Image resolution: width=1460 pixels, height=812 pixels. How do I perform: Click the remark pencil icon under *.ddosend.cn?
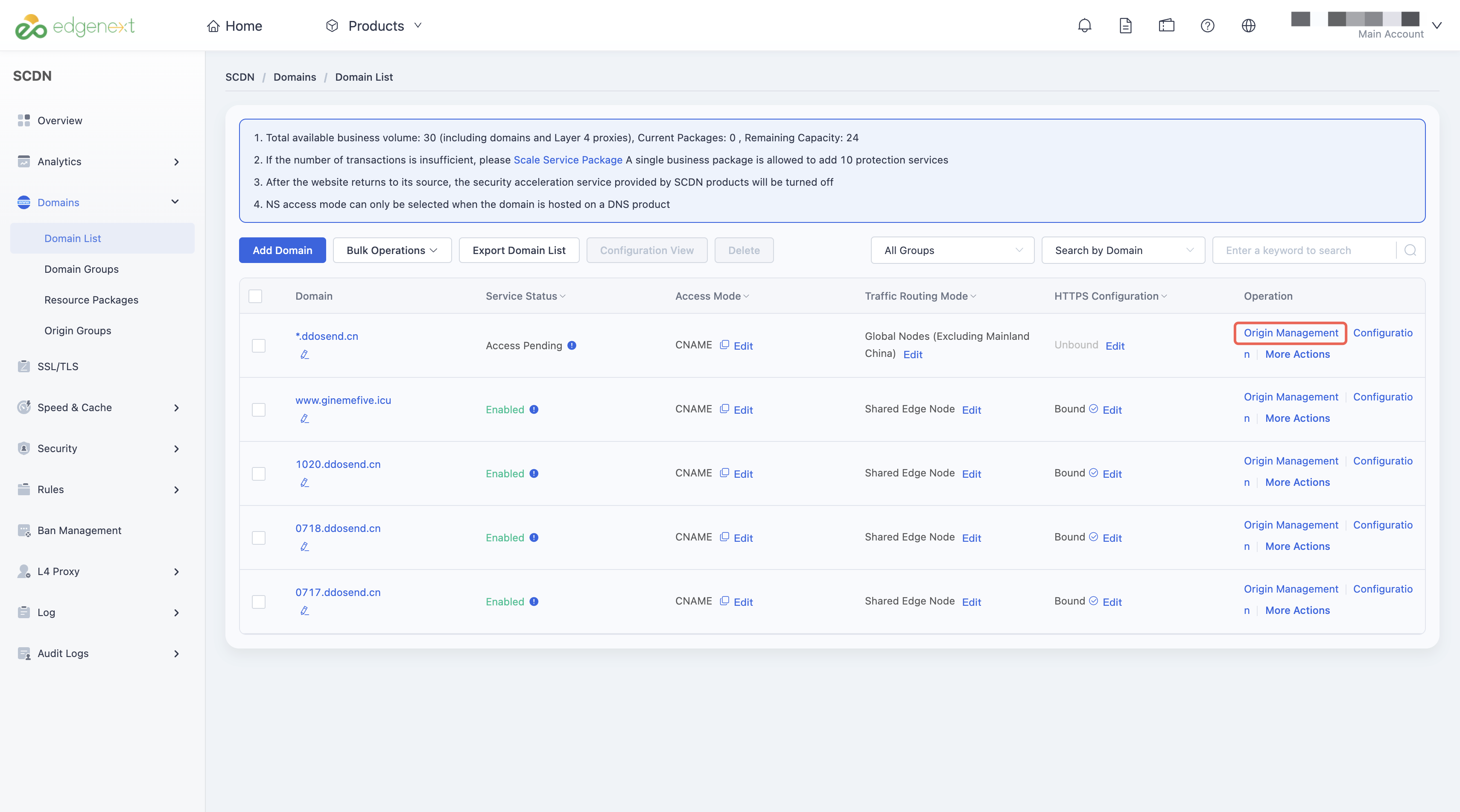click(x=304, y=355)
